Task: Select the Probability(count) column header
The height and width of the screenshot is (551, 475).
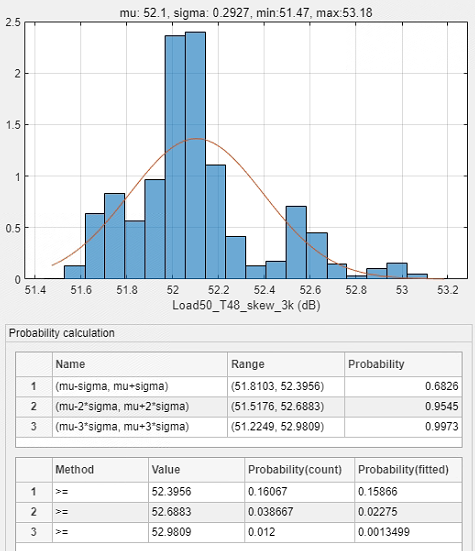Action: tap(299, 469)
